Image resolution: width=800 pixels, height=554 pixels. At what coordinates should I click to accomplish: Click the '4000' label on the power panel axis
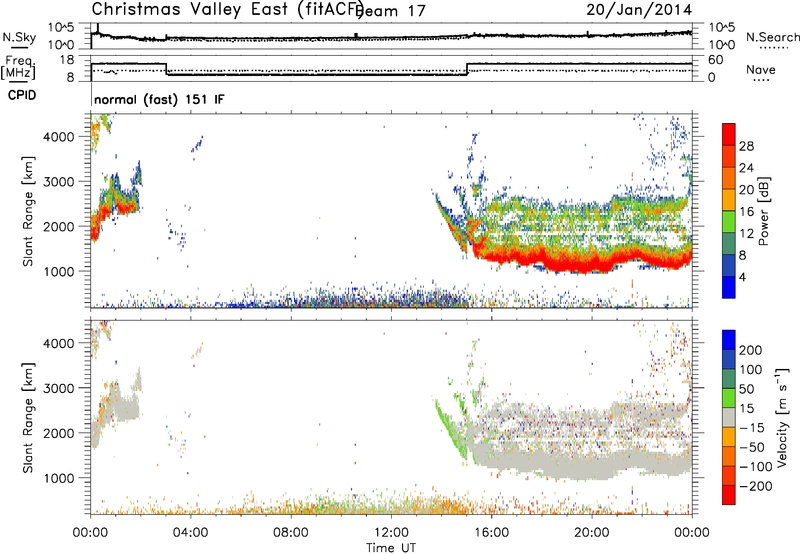pyautogui.click(x=58, y=137)
